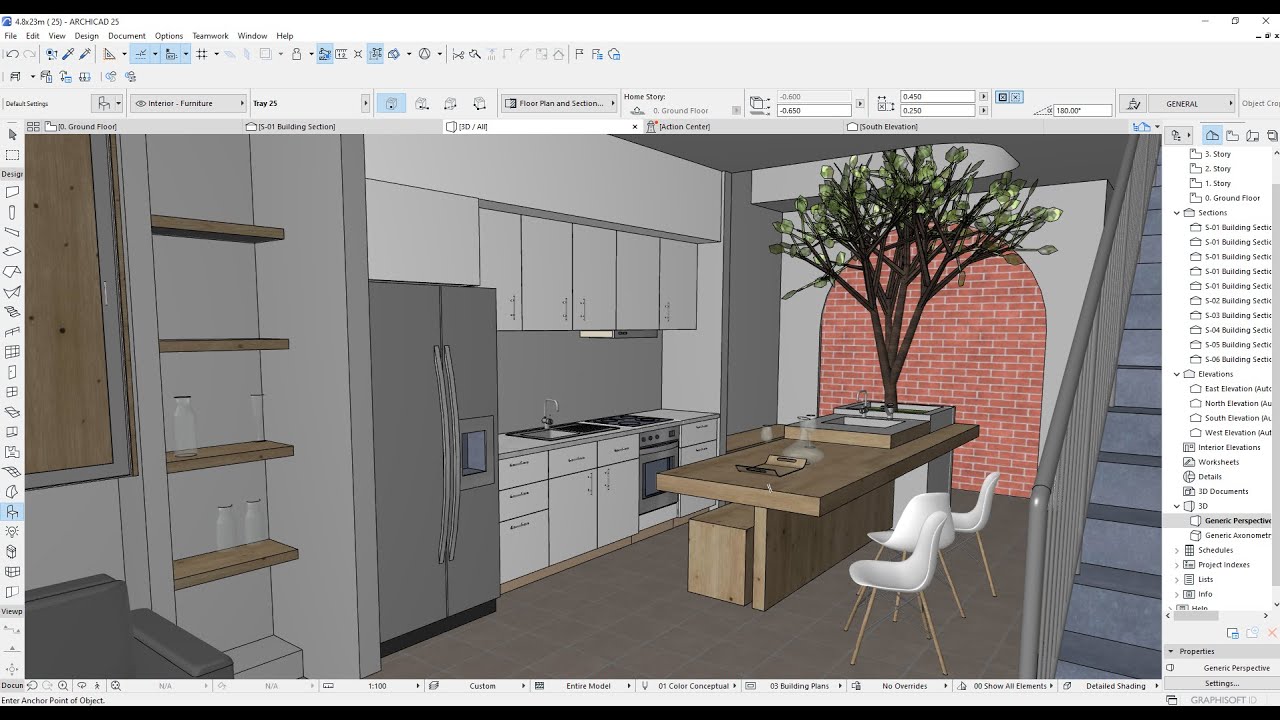Screen dimensions: 1280x720
Task: Select the Inject Parameters syringe icon
Action: [x=85, y=54]
